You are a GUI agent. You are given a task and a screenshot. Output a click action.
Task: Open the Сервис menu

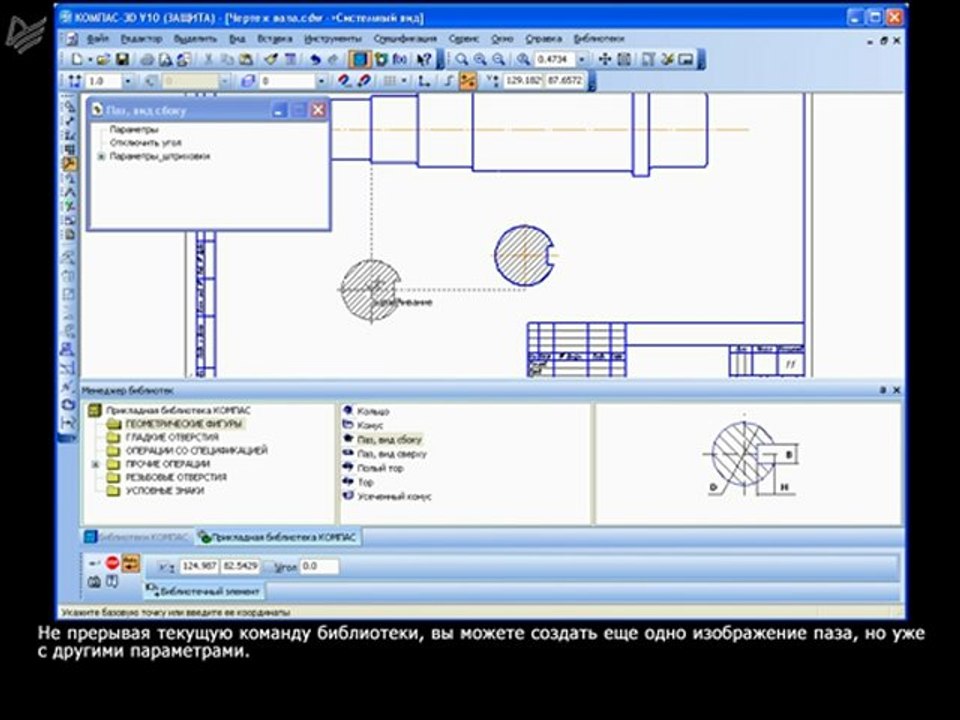pos(463,39)
